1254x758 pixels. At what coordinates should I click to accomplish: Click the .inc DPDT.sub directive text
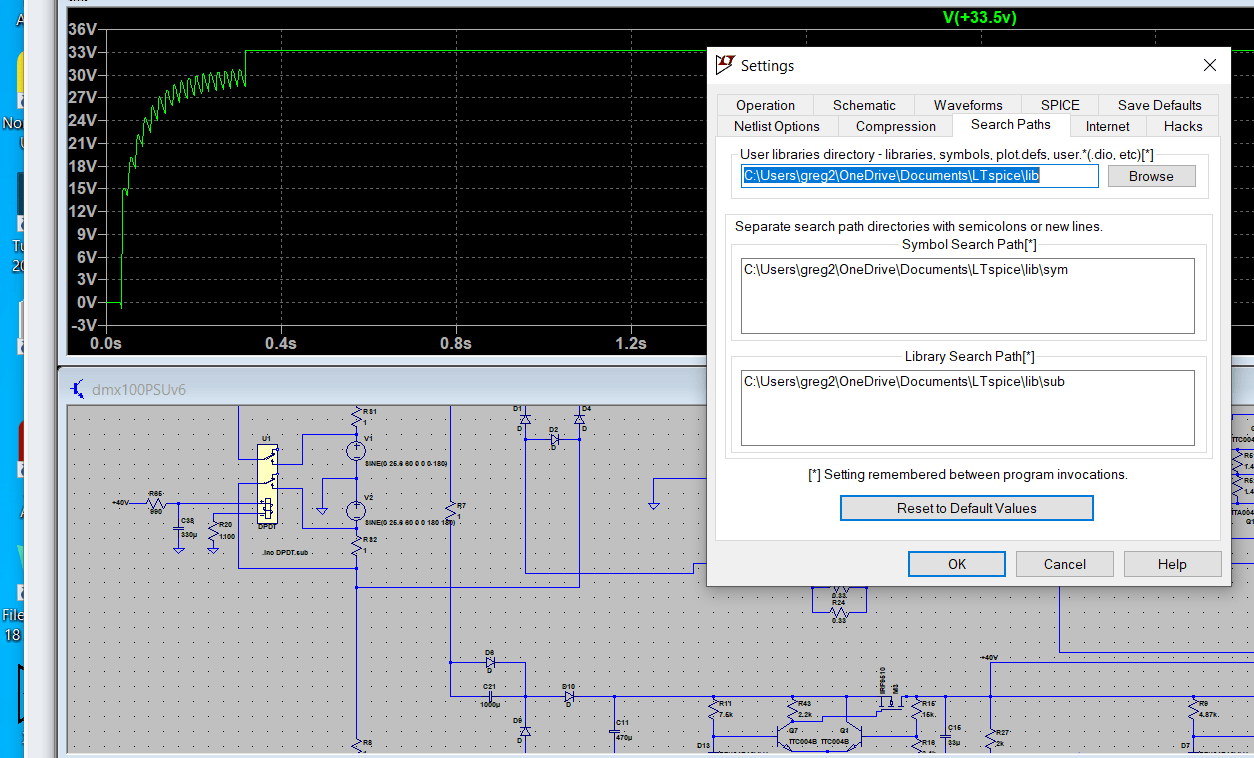coord(284,551)
